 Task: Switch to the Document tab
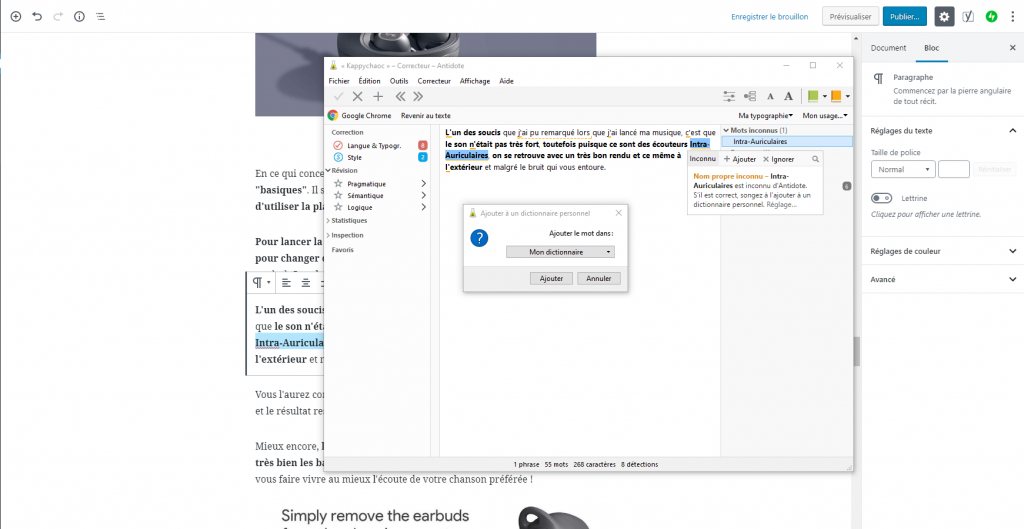pos(888,48)
